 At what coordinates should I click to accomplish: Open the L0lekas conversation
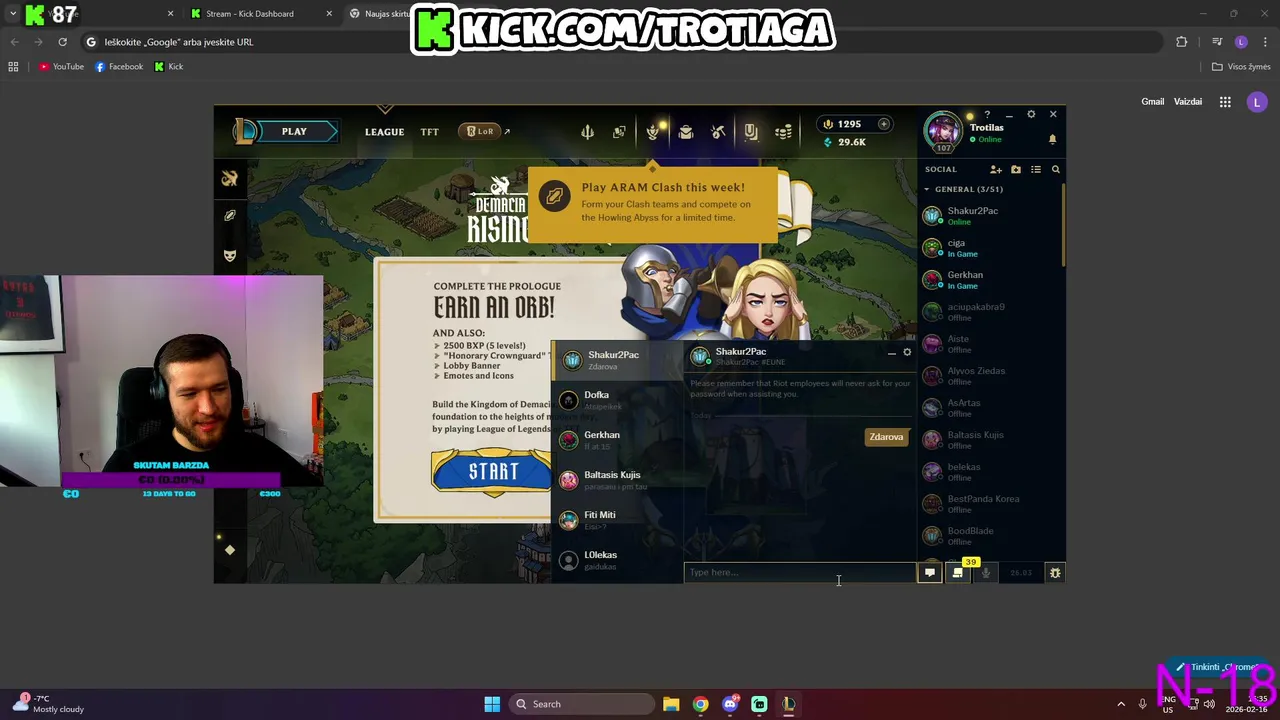point(617,560)
